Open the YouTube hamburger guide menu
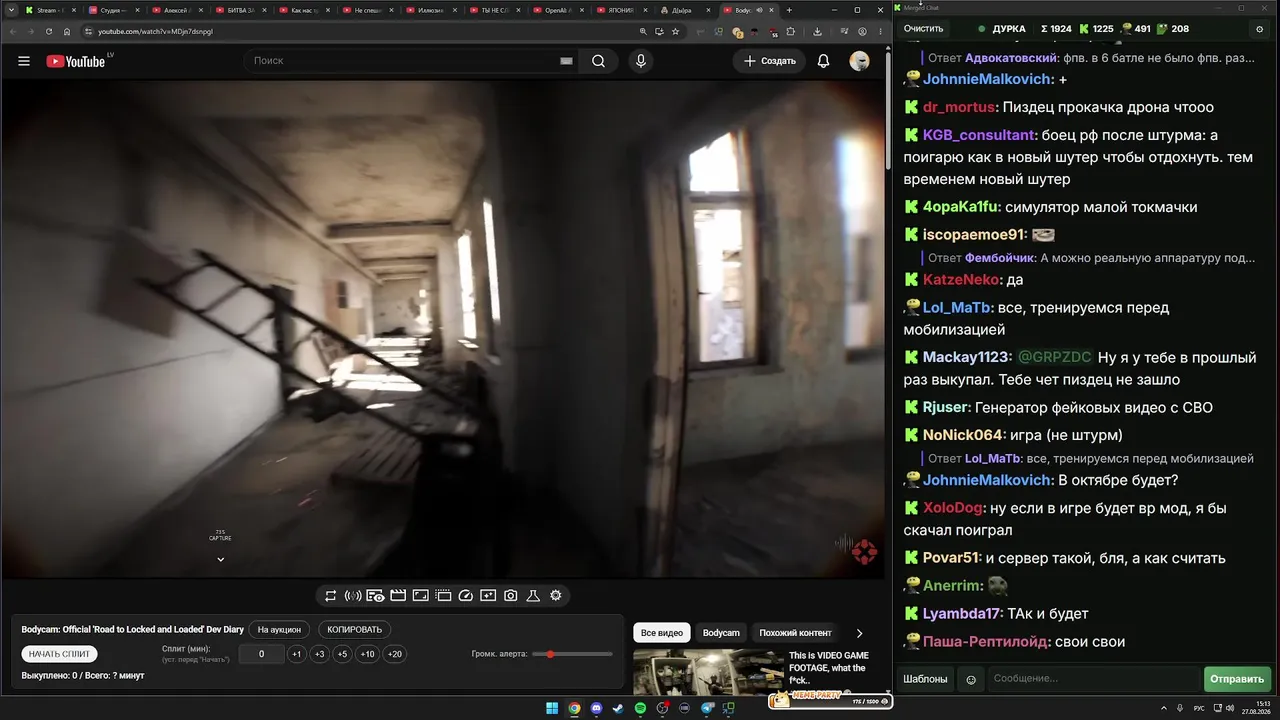This screenshot has height=720, width=1280. (x=24, y=61)
